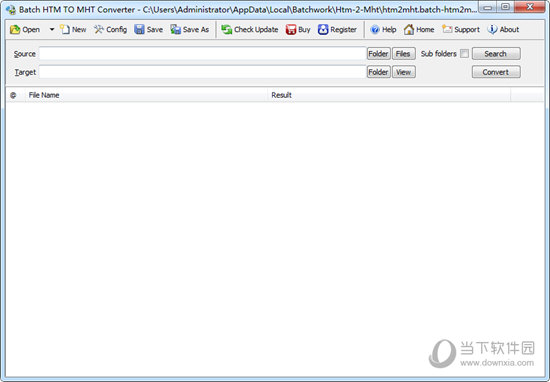
Task: Choose Save As in the toolbar
Action: point(190,30)
